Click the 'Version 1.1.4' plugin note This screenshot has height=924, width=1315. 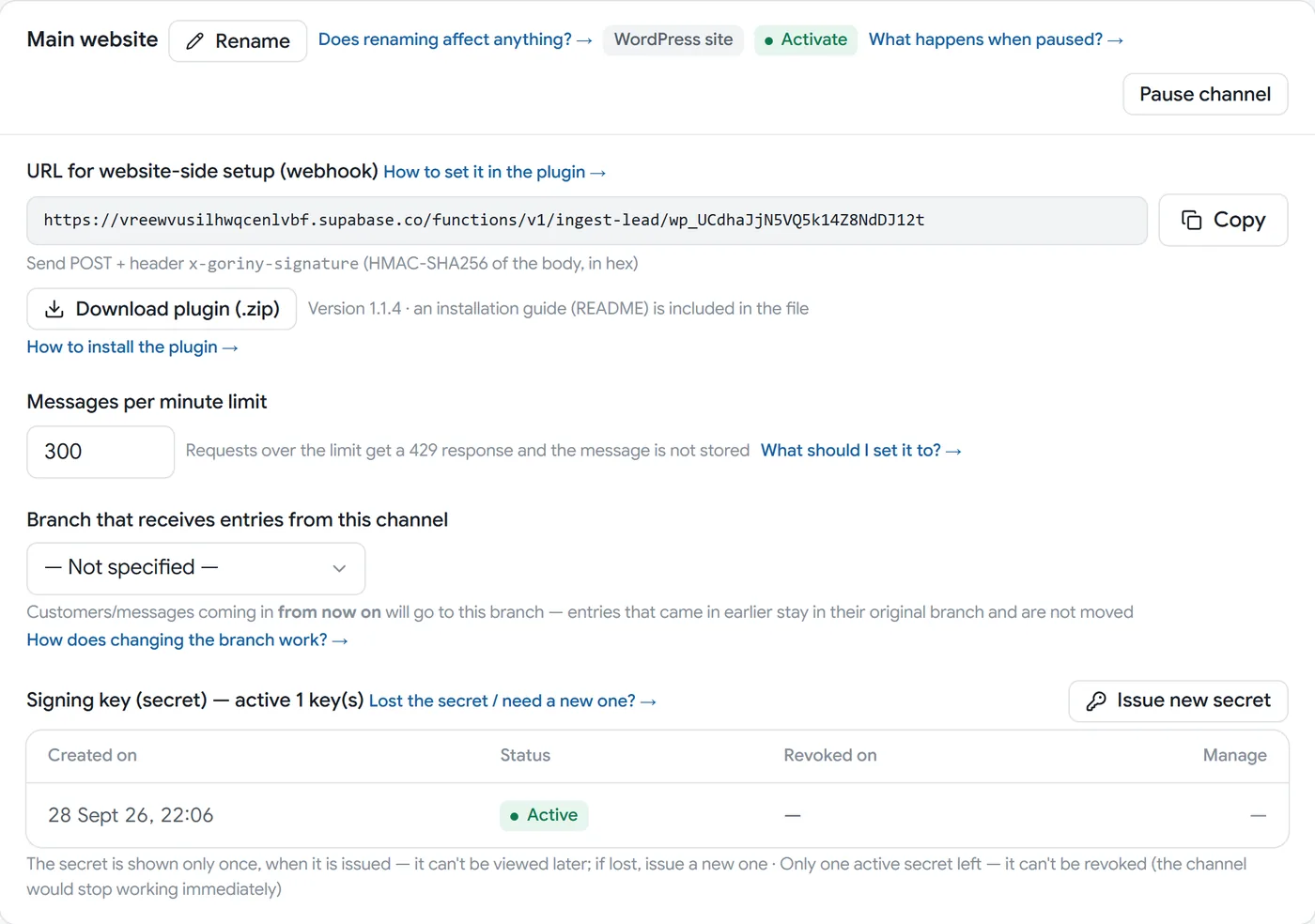tap(558, 309)
